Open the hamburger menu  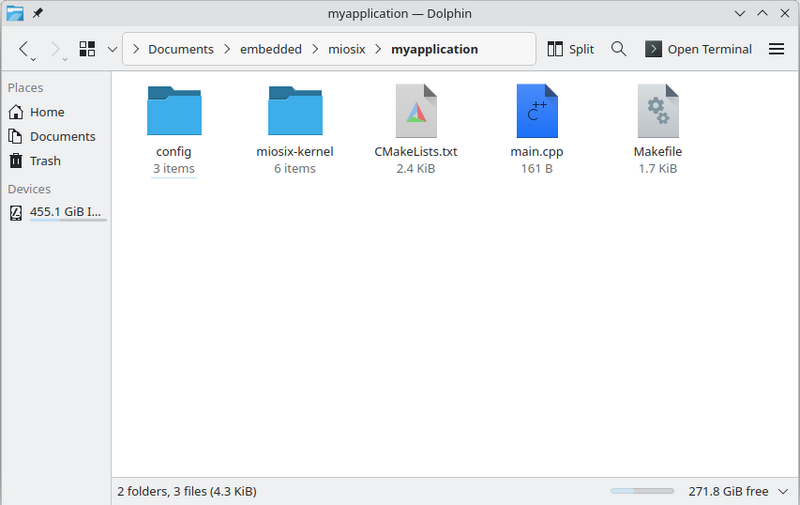(x=777, y=49)
